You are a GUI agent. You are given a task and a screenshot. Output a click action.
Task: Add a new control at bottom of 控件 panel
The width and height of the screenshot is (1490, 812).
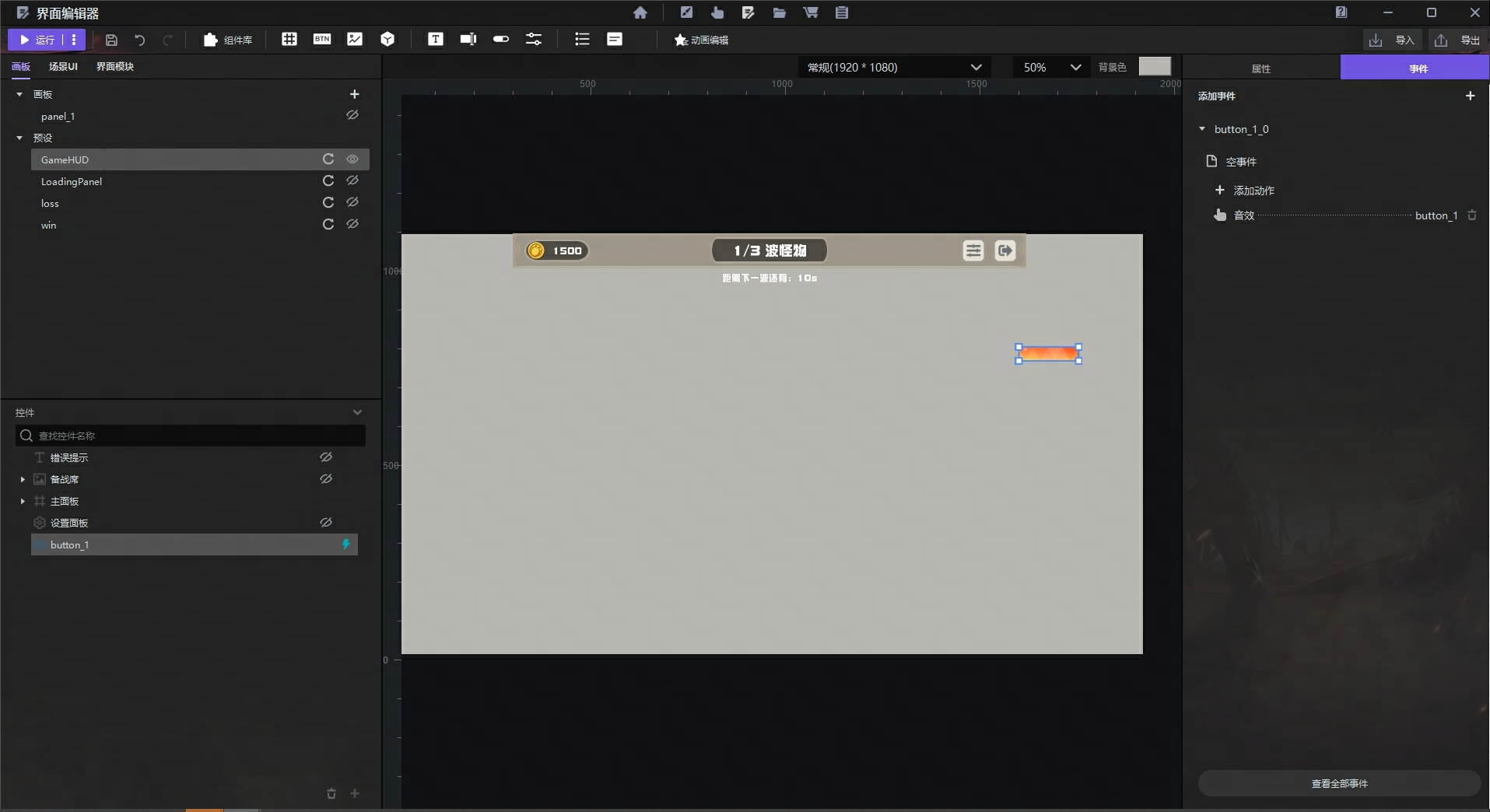pos(355,793)
